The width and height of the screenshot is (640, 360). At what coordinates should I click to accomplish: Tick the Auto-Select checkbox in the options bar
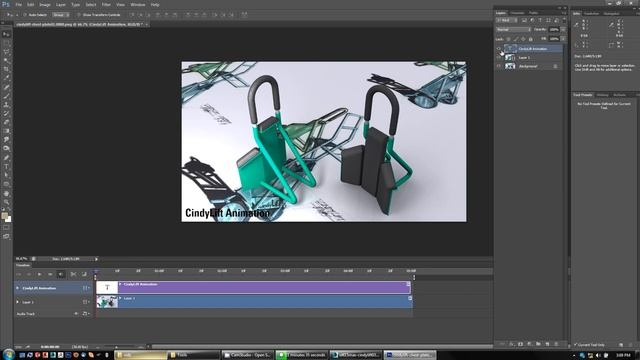click(24, 15)
